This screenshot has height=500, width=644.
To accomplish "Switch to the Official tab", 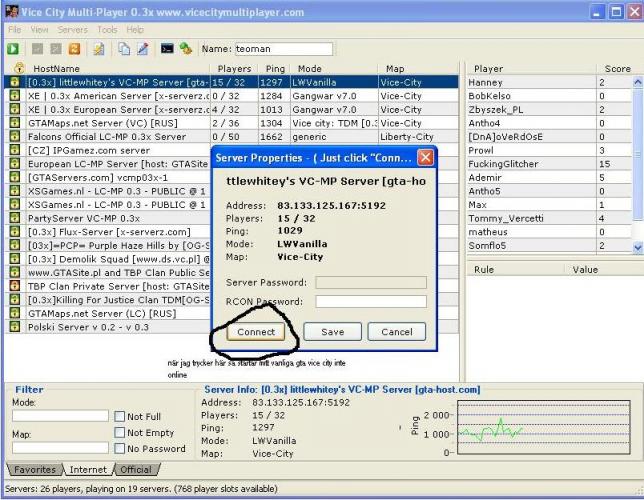I will [136, 470].
